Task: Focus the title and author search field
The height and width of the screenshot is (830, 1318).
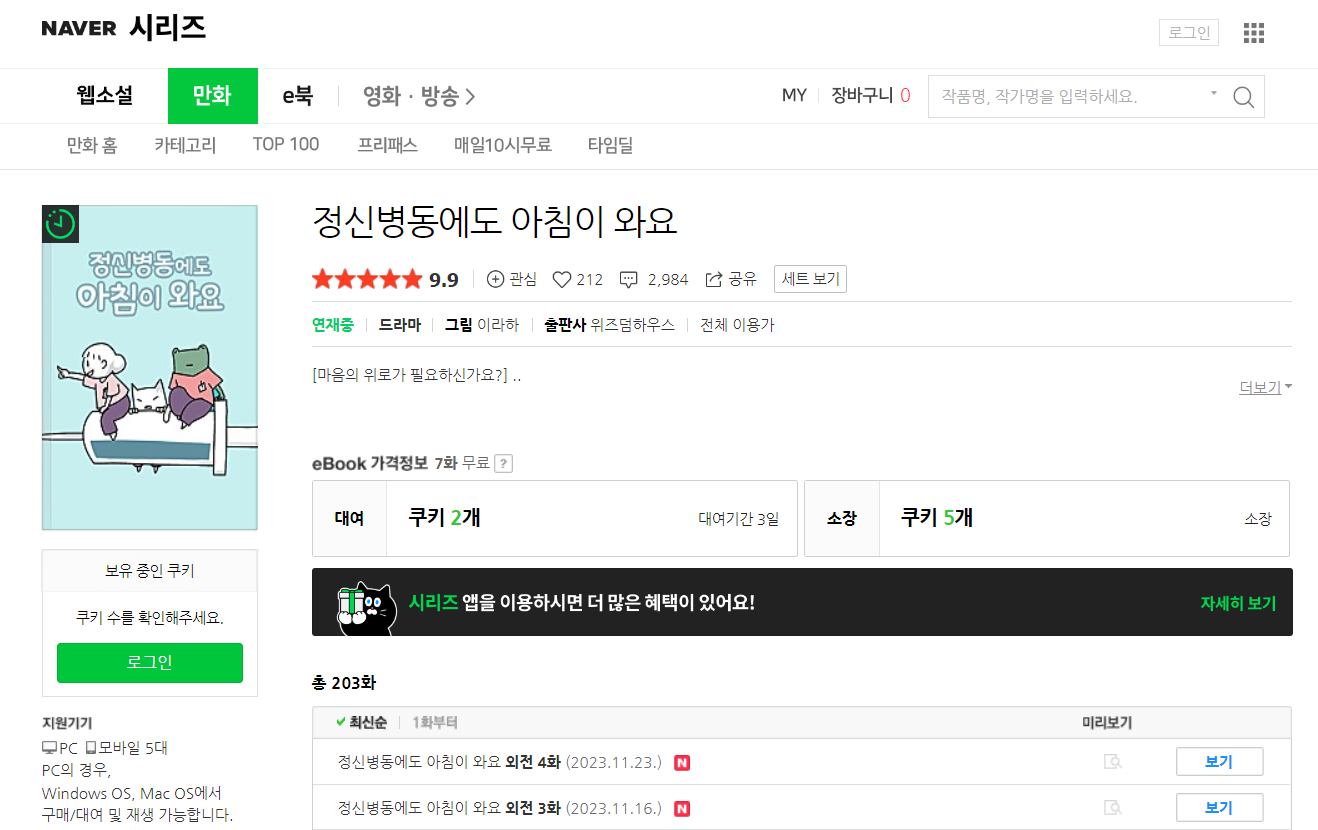Action: pyautogui.click(x=1067, y=97)
